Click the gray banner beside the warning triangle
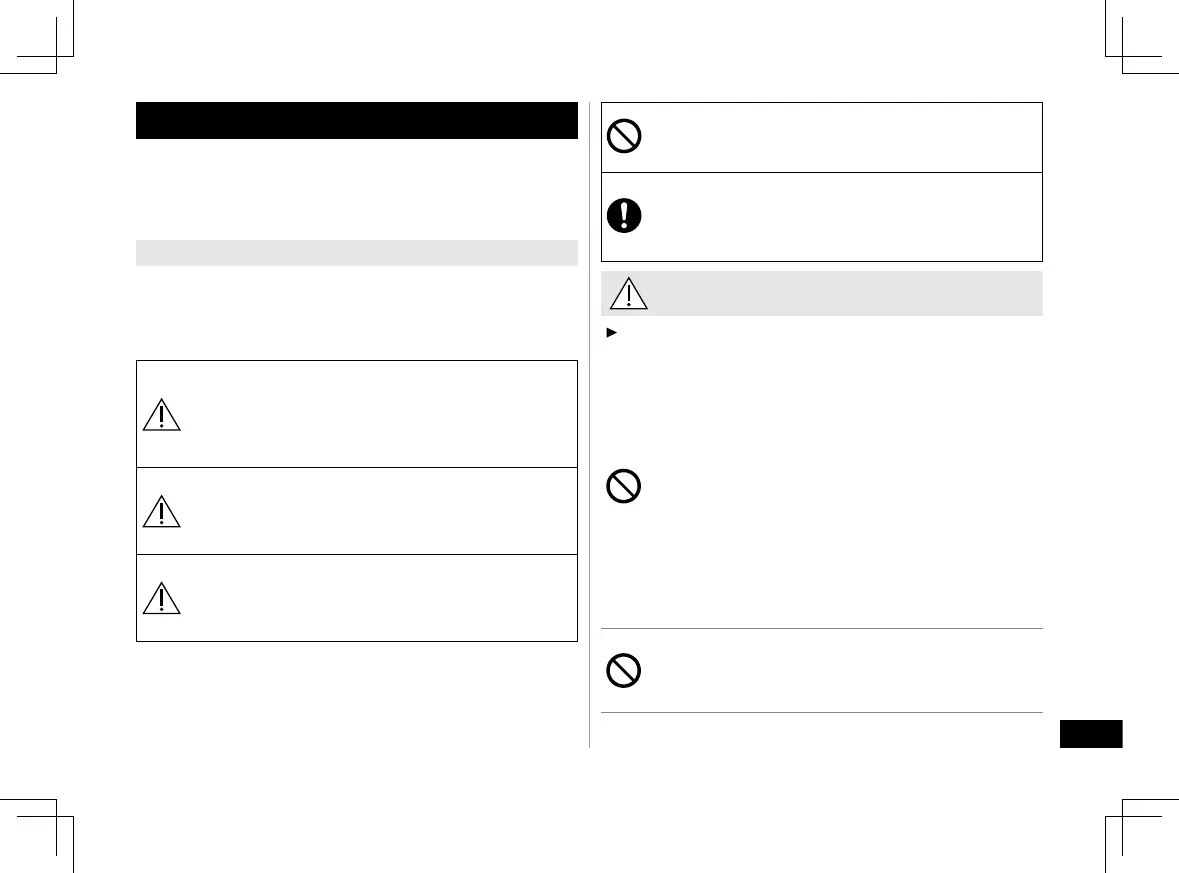This screenshot has width=1179, height=873. [840, 294]
